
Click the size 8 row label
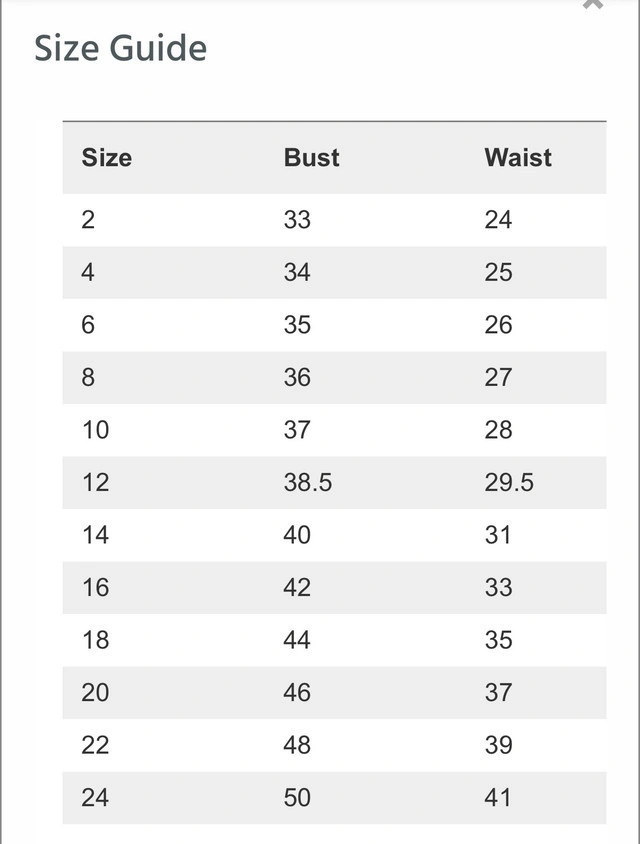click(88, 377)
